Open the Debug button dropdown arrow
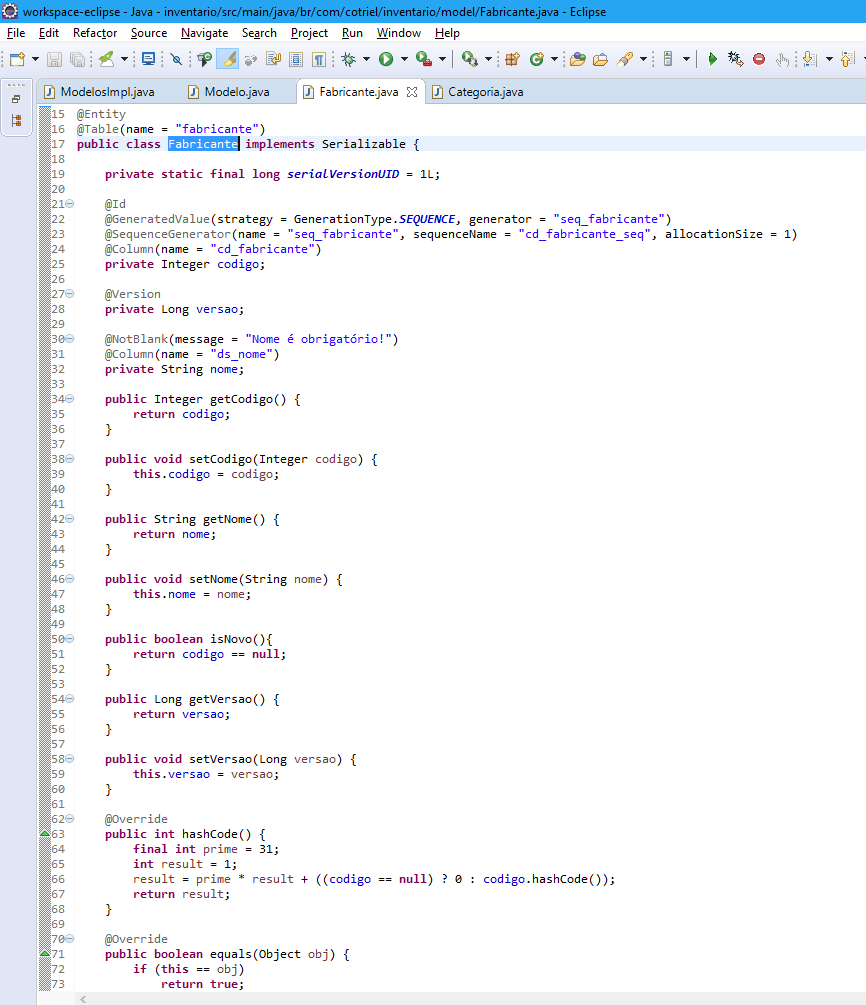Viewport: 866px width, 1005px height. point(366,59)
